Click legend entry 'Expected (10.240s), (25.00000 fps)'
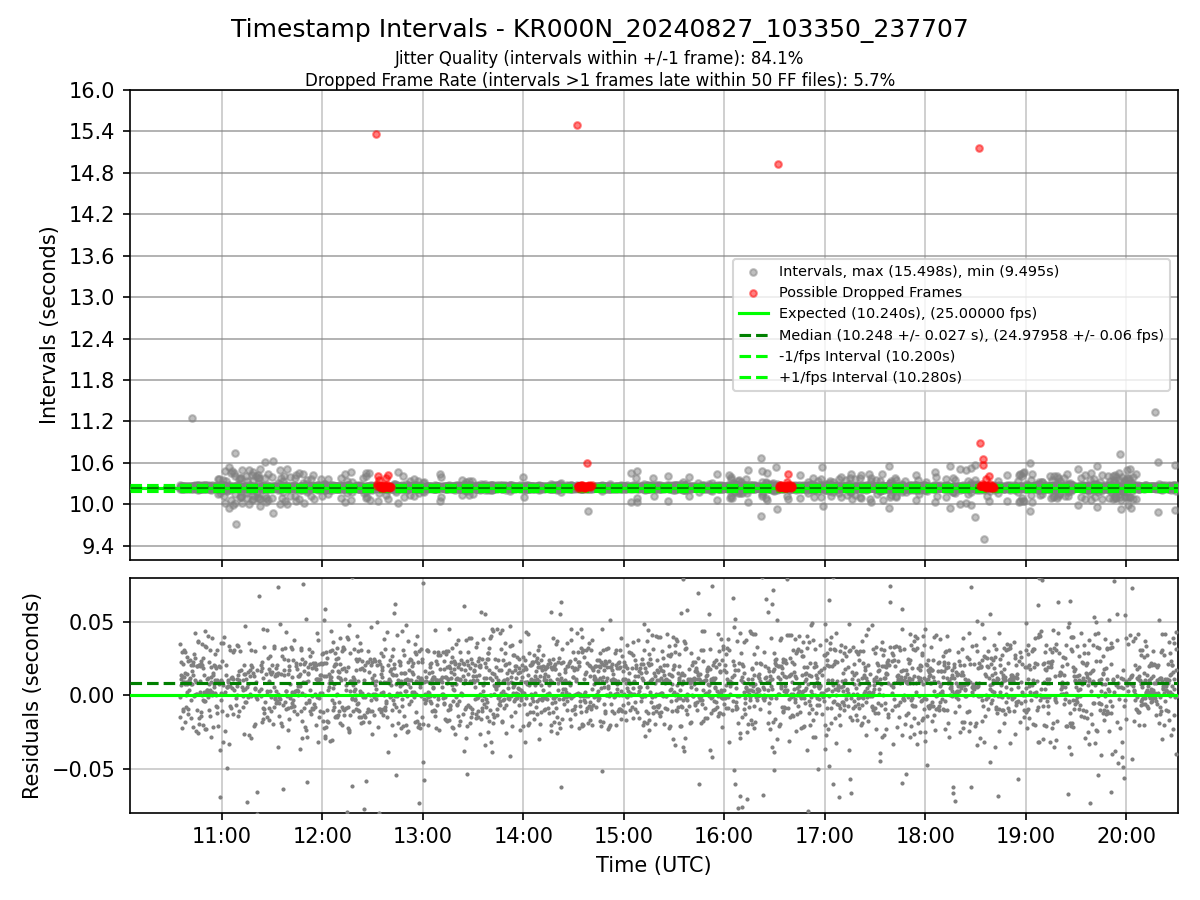Image resolution: width=1200 pixels, height=900 pixels. 908,313
